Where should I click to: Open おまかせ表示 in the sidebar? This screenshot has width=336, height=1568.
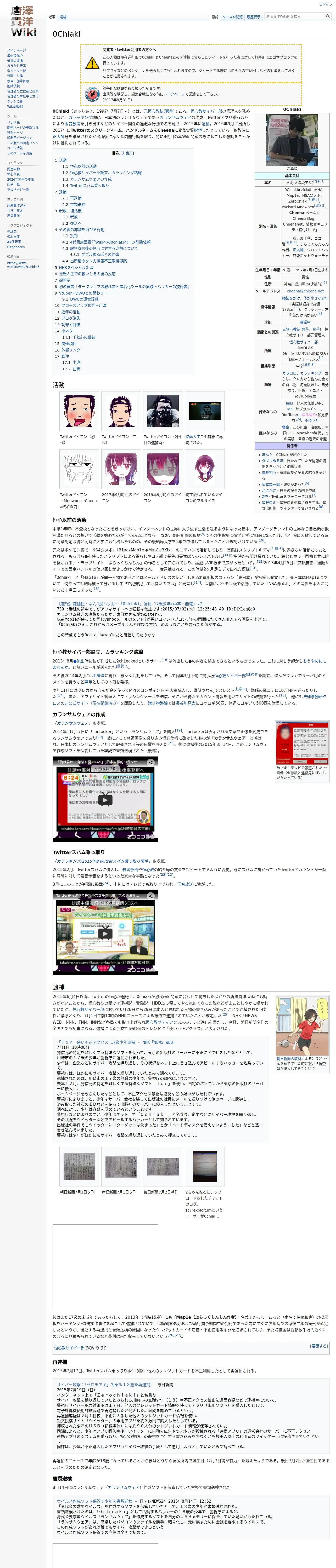tap(16, 66)
